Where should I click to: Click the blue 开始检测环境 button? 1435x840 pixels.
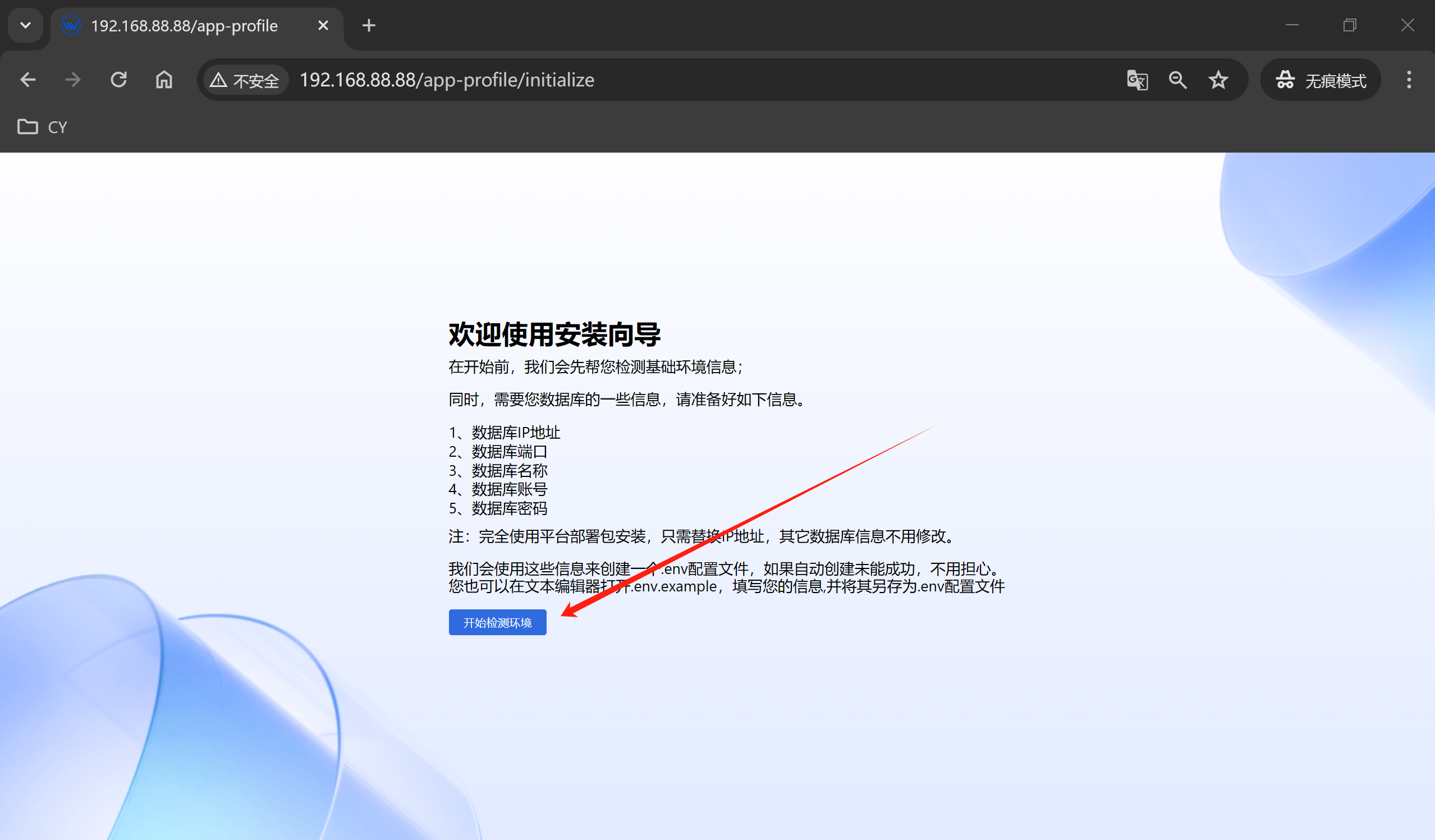coord(497,622)
